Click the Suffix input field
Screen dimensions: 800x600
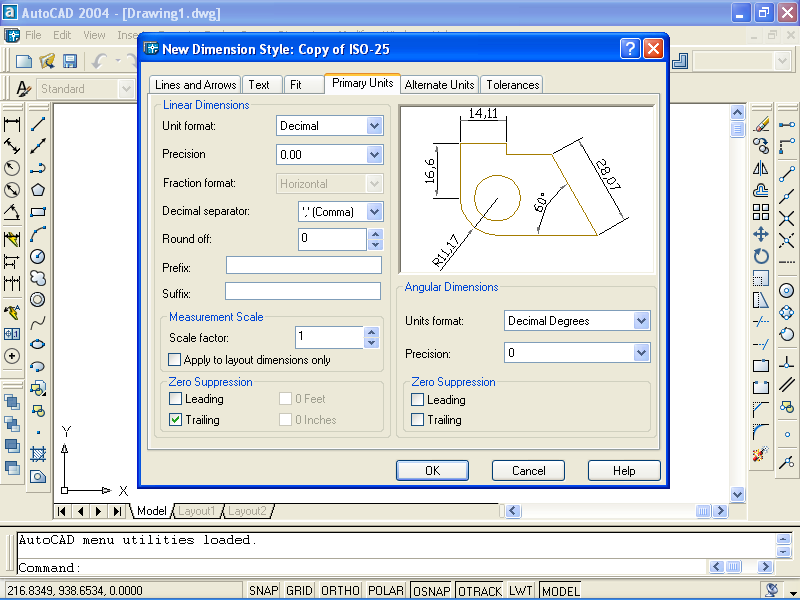303,291
